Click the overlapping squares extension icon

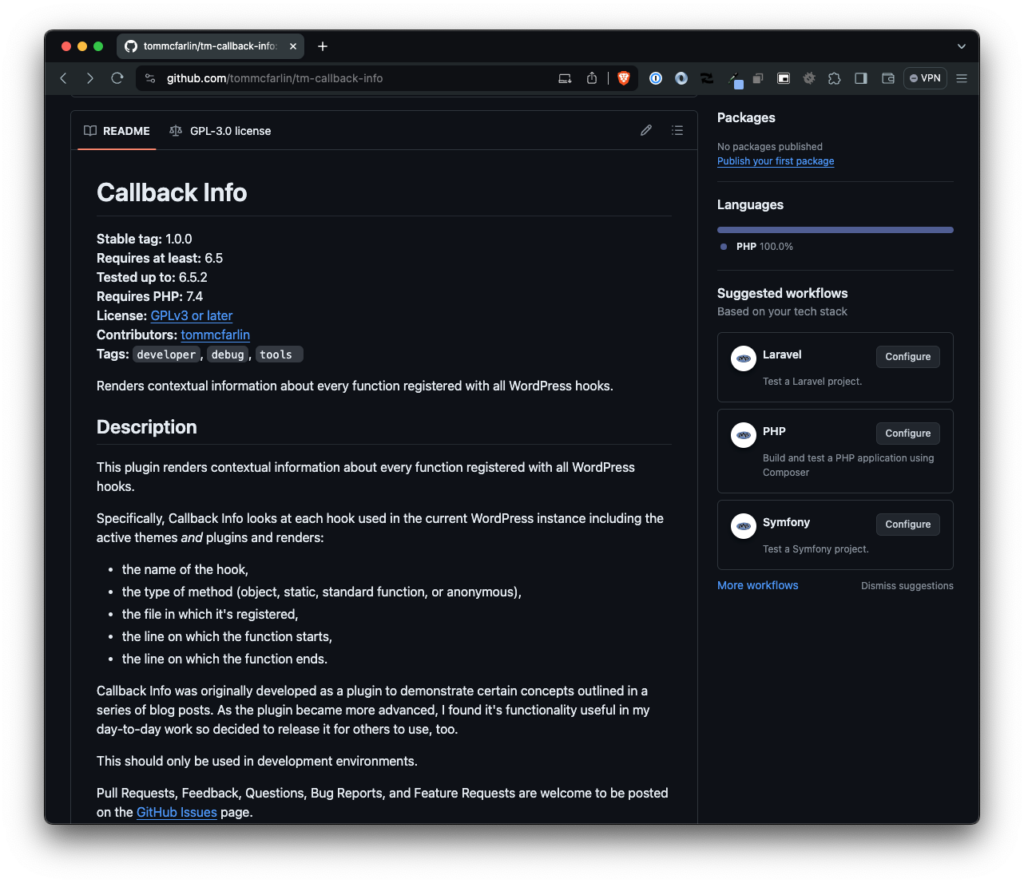coord(758,78)
